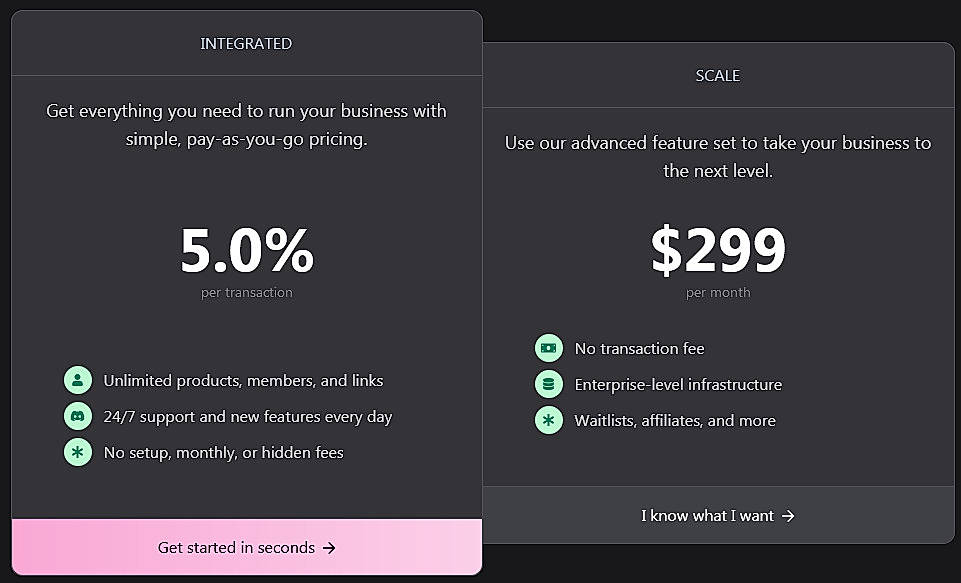Click the advanced feature set description text
This screenshot has width=961, height=583.
coord(717,157)
